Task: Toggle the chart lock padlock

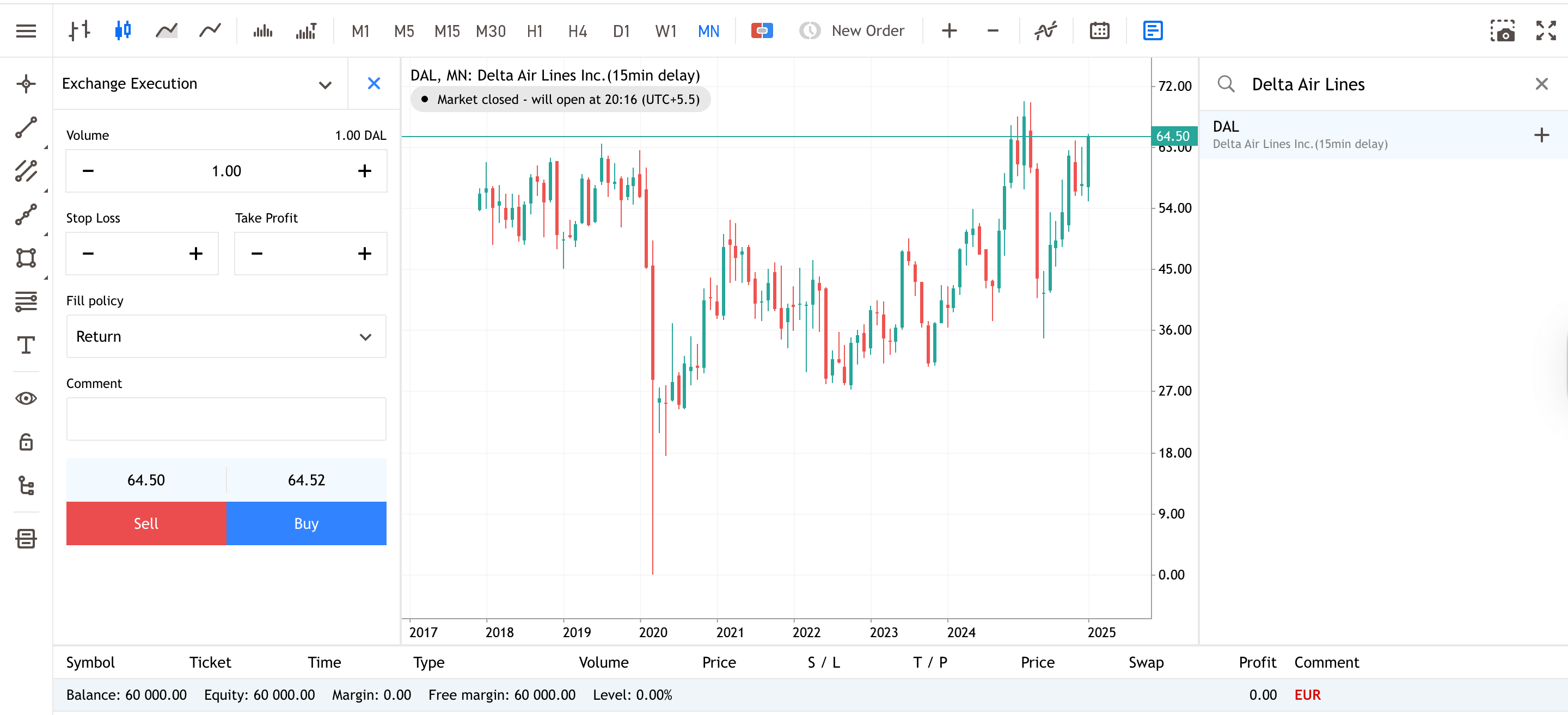Action: (26, 442)
